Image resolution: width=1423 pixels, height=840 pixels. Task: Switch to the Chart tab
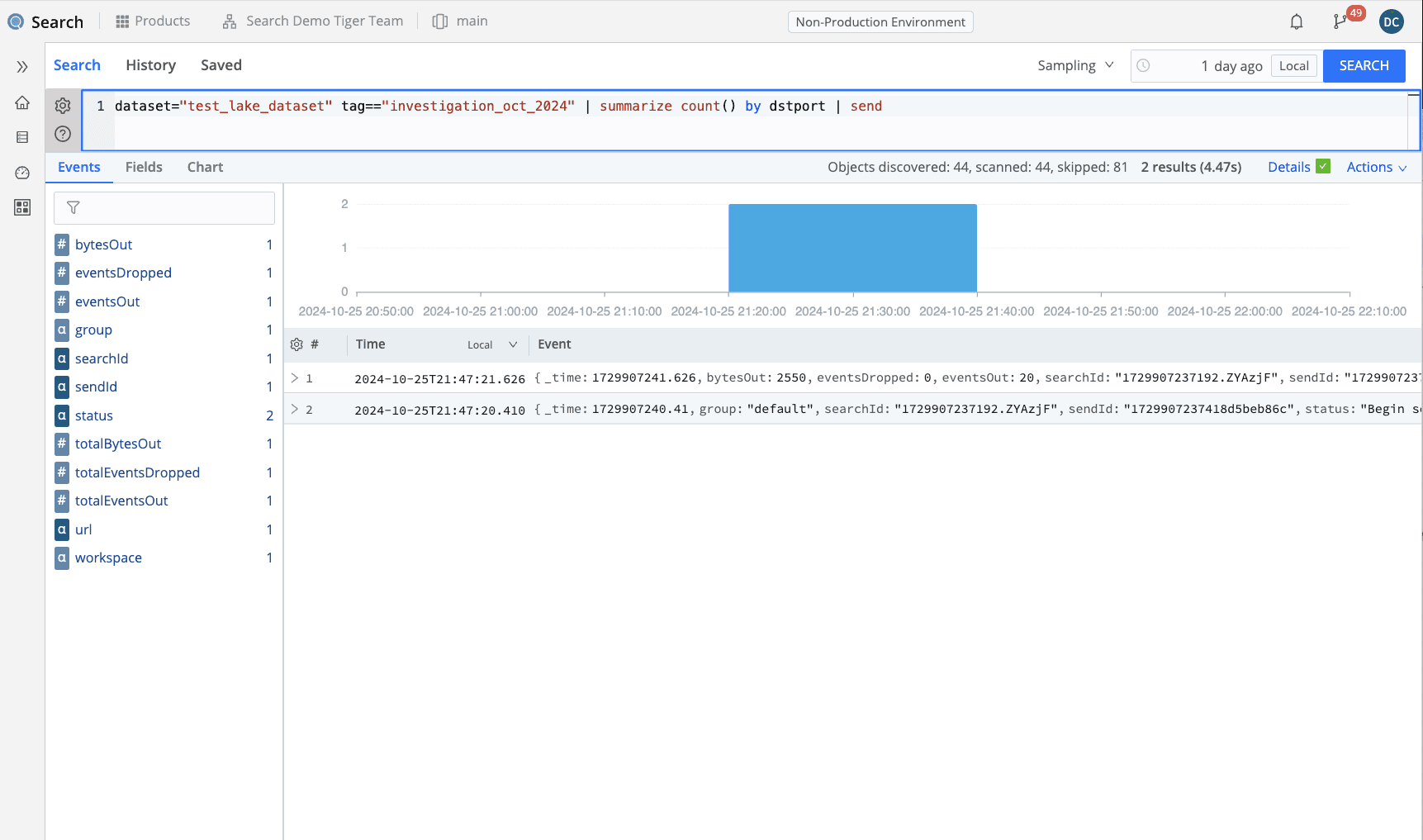[x=205, y=167]
